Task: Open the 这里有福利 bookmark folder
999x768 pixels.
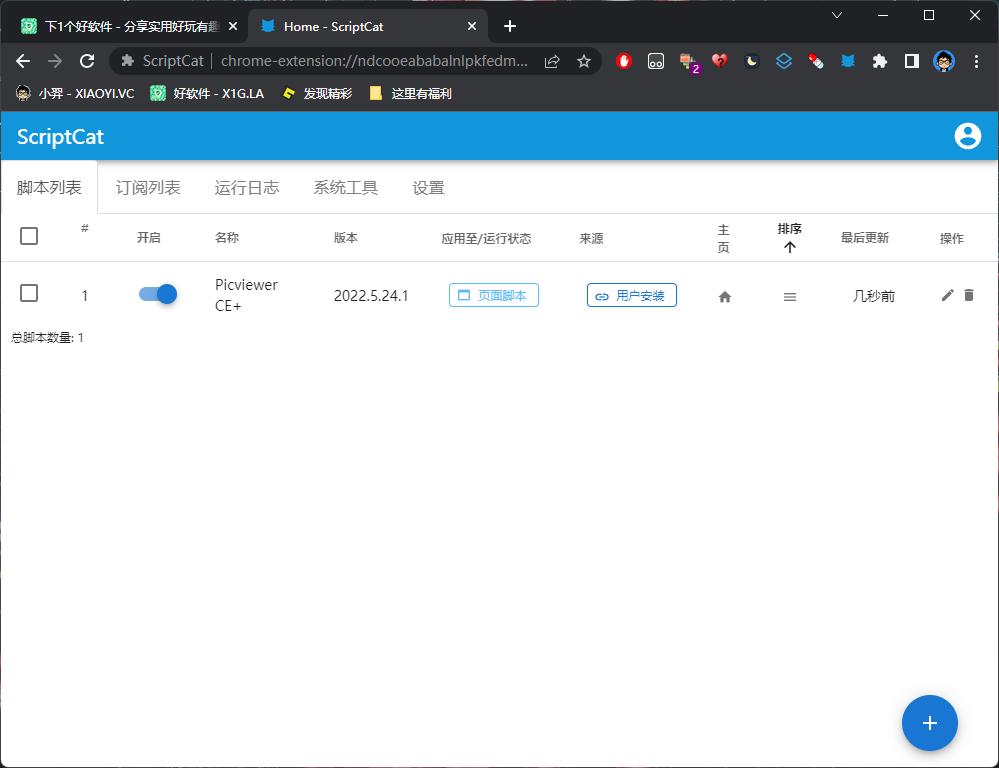Action: click(410, 94)
